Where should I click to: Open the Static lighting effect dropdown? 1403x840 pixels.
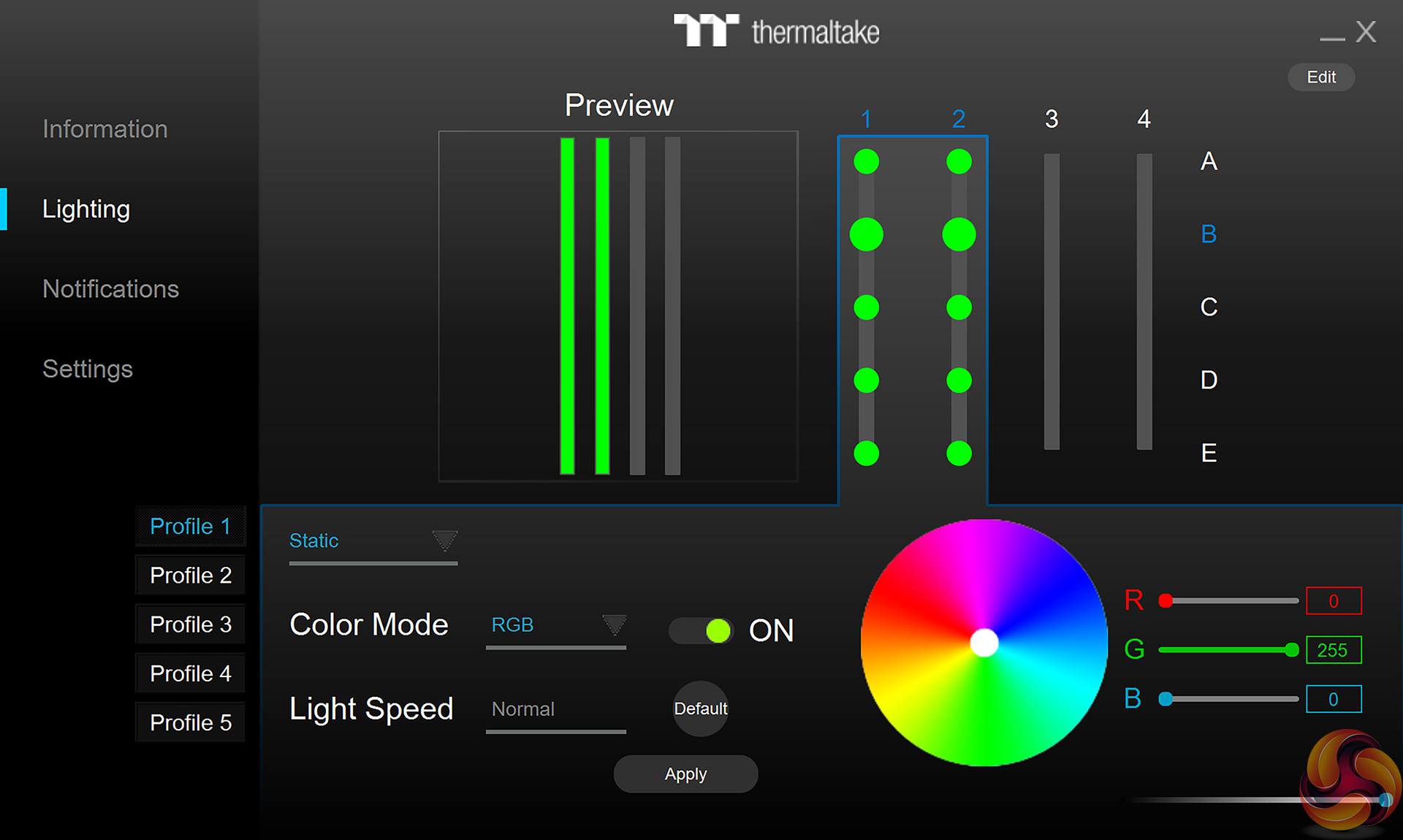[373, 541]
